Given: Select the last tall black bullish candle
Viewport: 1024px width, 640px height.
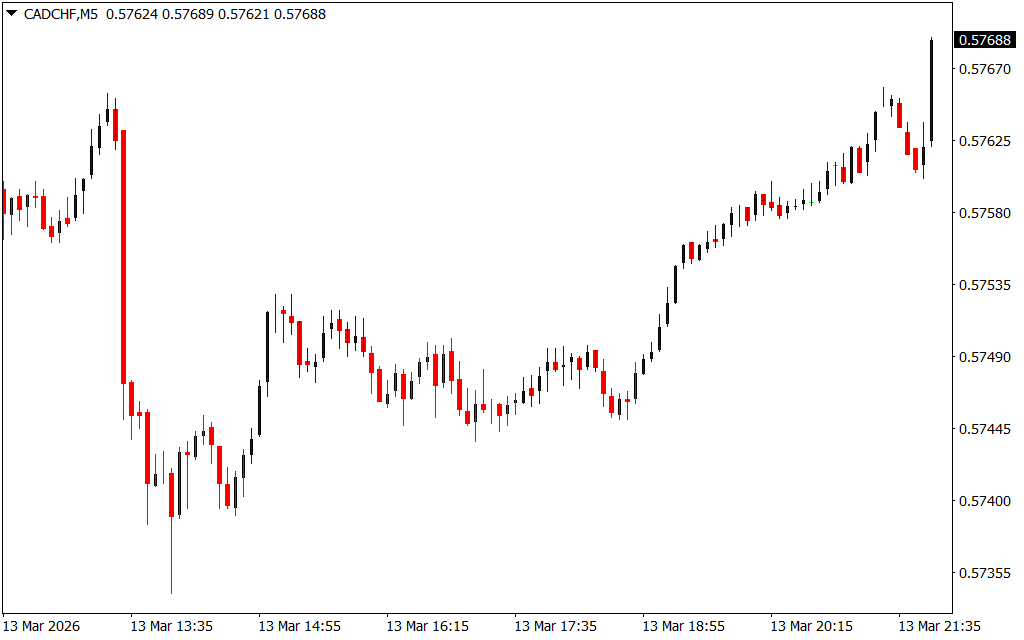Looking at the screenshot, I should tap(931, 90).
